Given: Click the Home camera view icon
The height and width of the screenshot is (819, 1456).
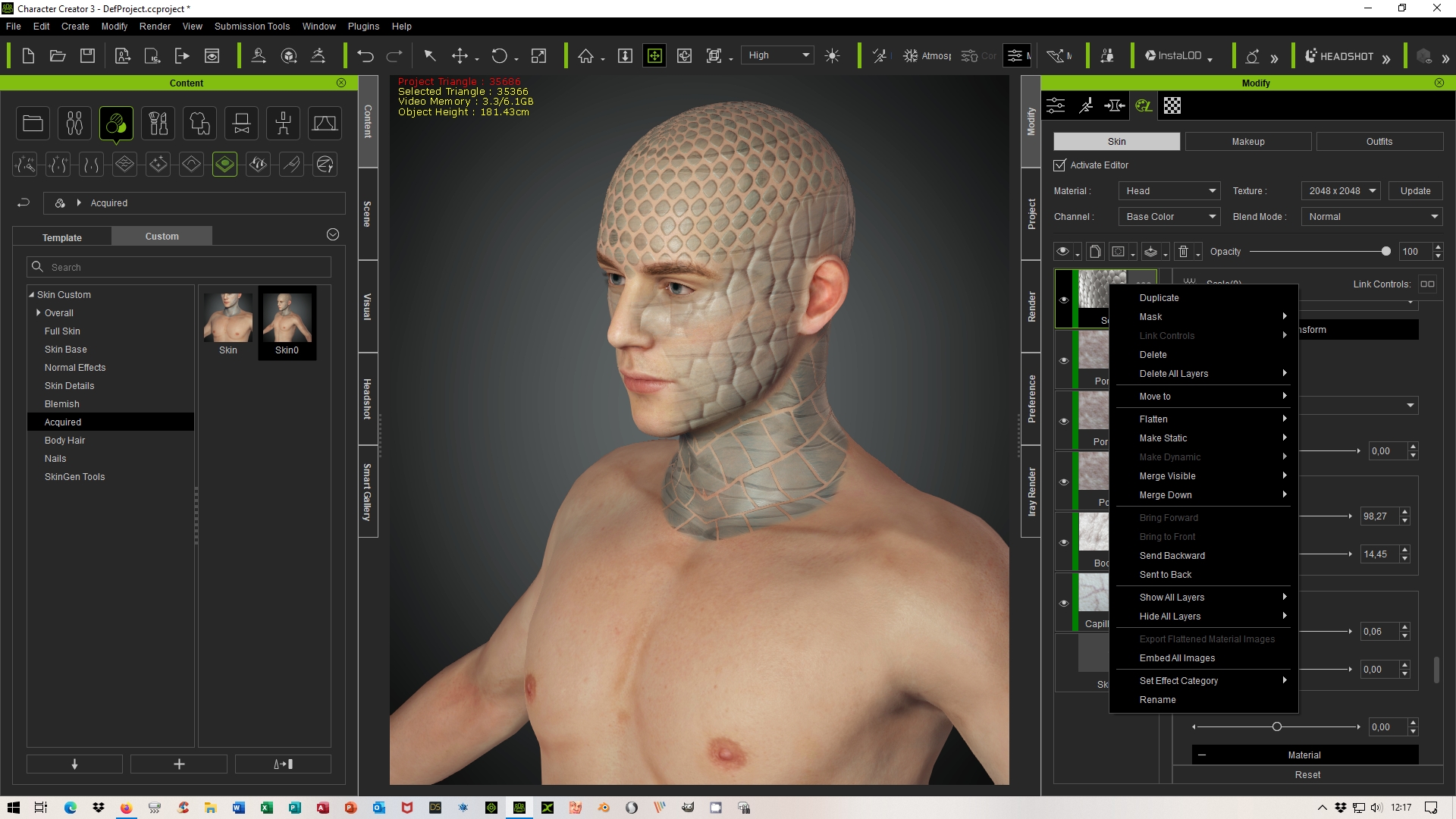Looking at the screenshot, I should point(585,56).
